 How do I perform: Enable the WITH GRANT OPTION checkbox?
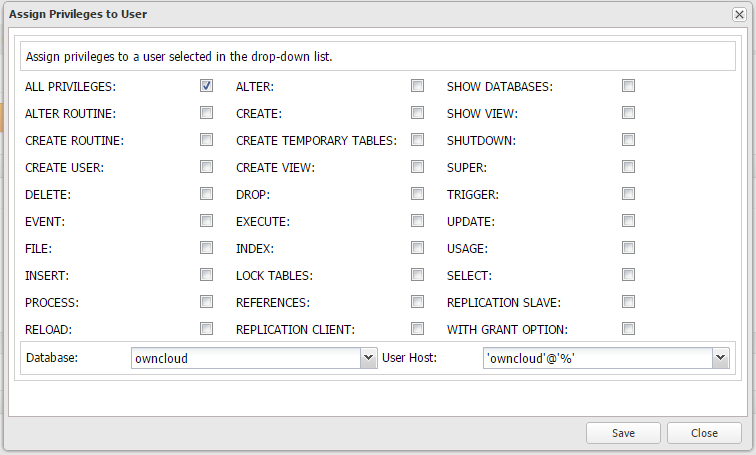(x=629, y=329)
